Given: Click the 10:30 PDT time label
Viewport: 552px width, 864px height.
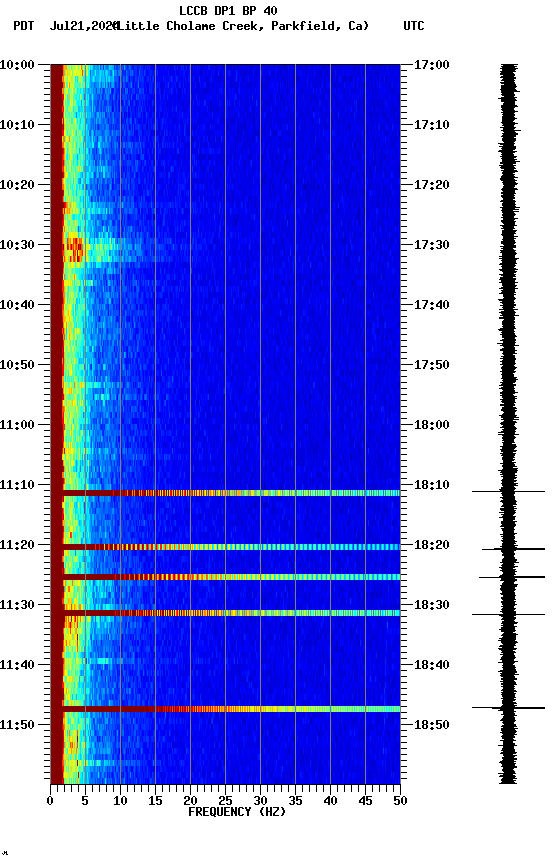Looking at the screenshot, I should click(x=17, y=245).
